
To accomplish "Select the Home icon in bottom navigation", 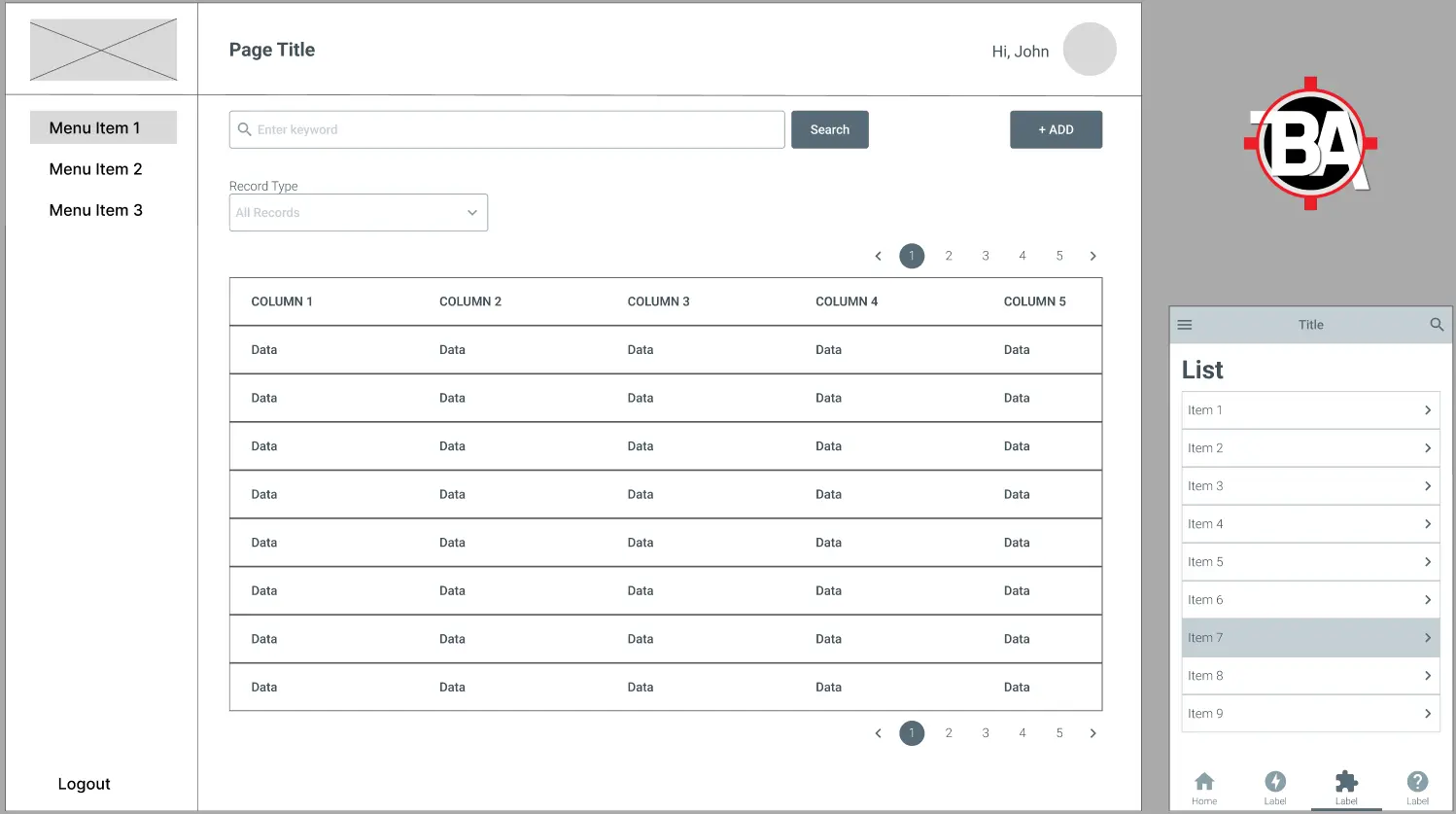I will pyautogui.click(x=1204, y=784).
